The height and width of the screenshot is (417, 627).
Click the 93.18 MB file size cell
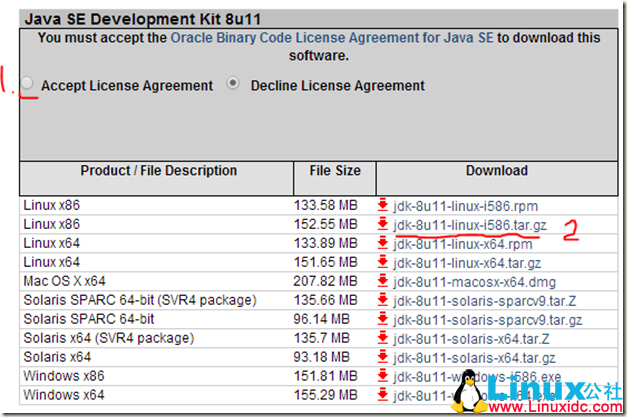[x=321, y=357]
